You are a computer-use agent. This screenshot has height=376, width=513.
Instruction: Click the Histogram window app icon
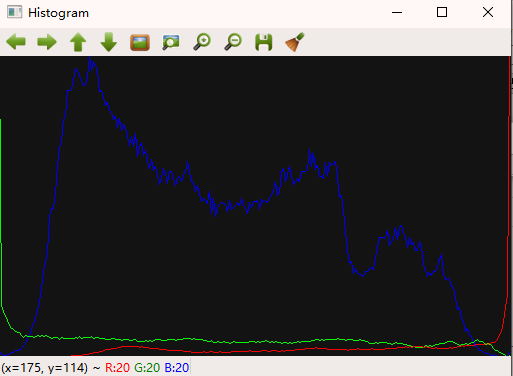15,12
